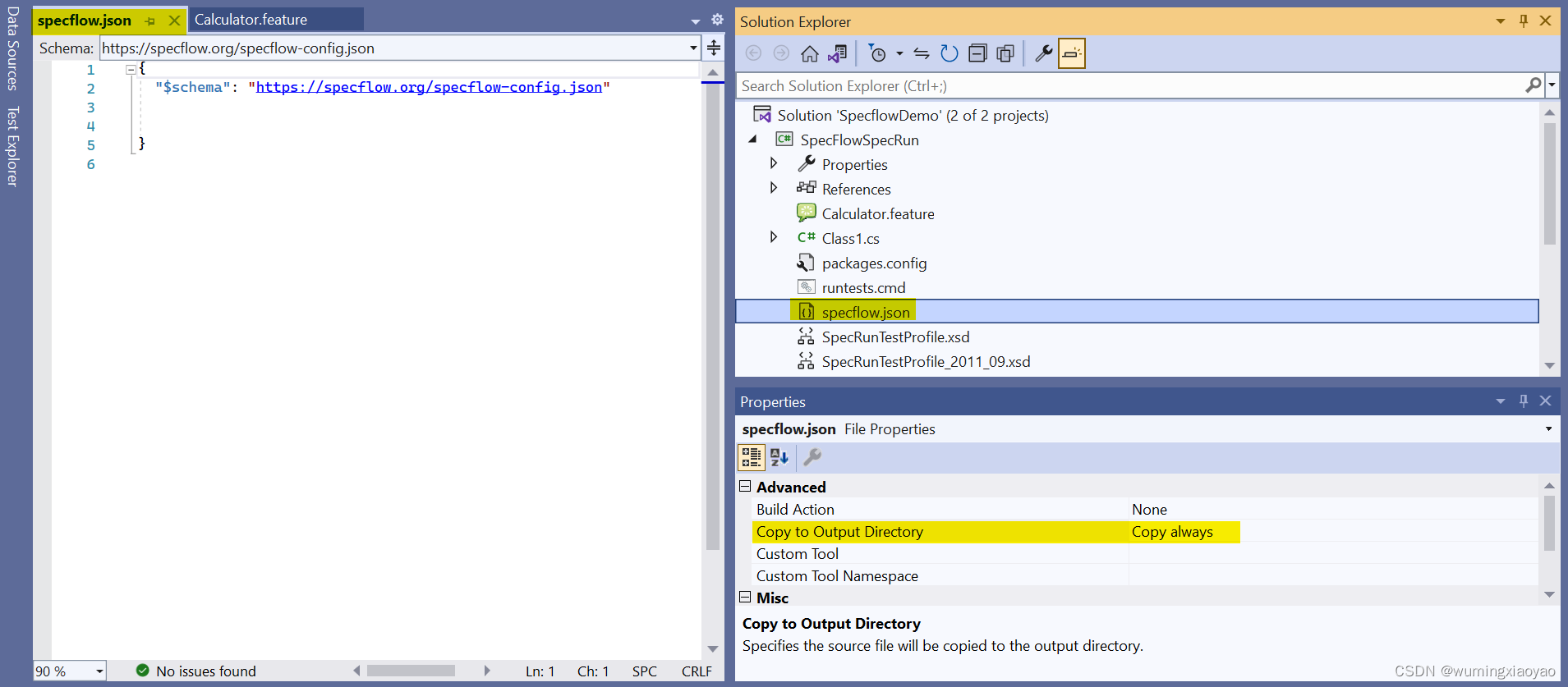Open Data Sources side tab
Image resolution: width=1568 pixels, height=687 pixels.
12,48
